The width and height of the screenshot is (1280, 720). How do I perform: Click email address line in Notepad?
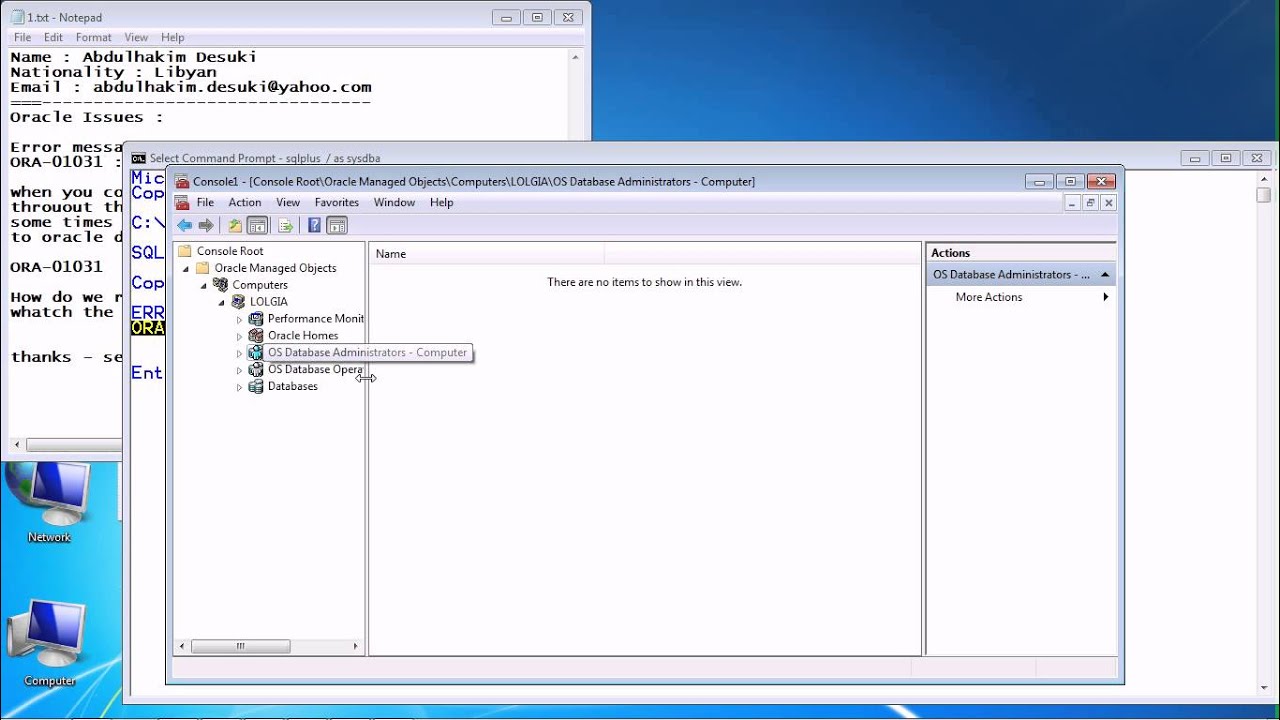point(191,87)
